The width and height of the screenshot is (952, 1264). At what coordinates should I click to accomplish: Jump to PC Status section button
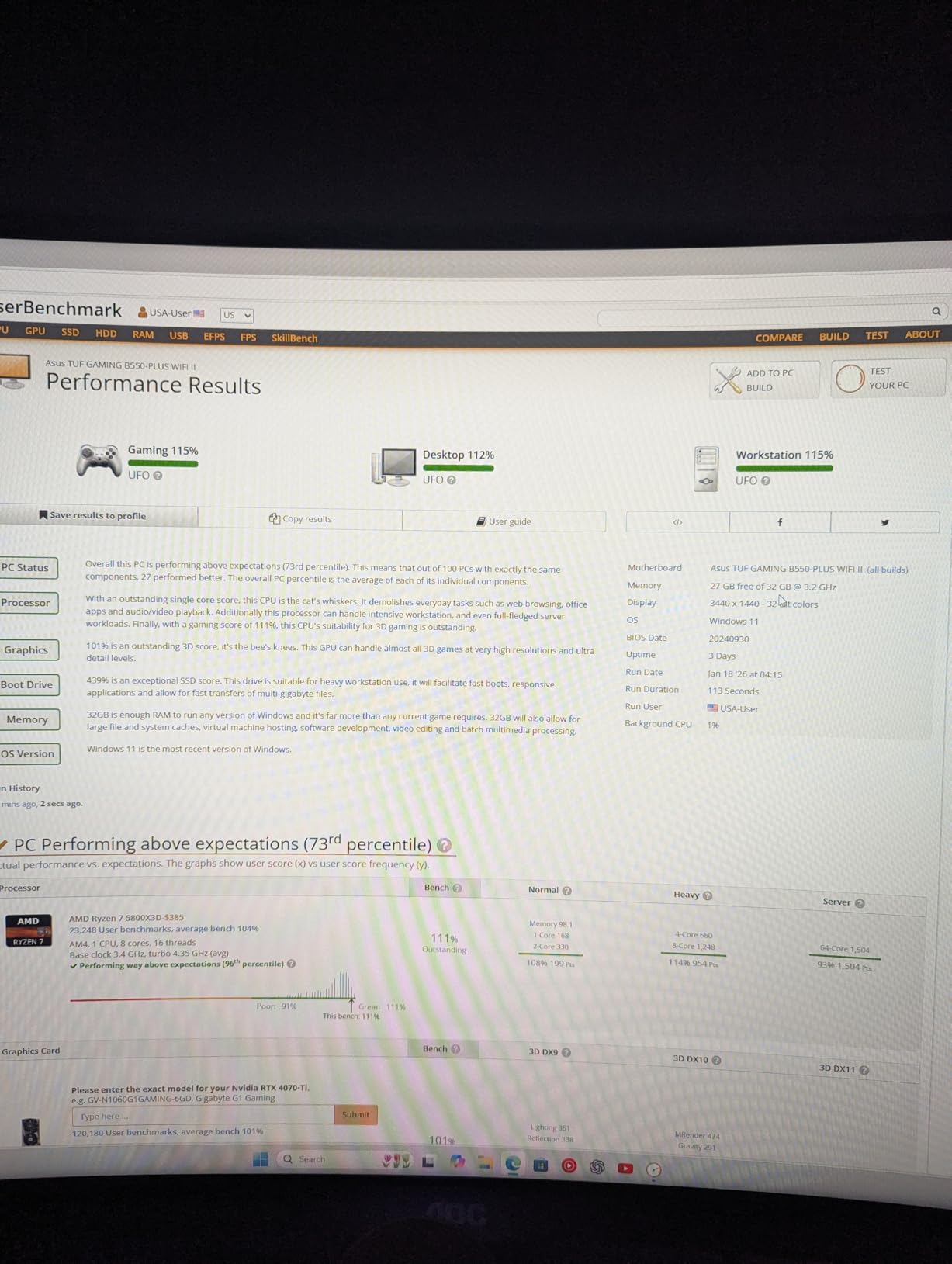click(x=28, y=567)
